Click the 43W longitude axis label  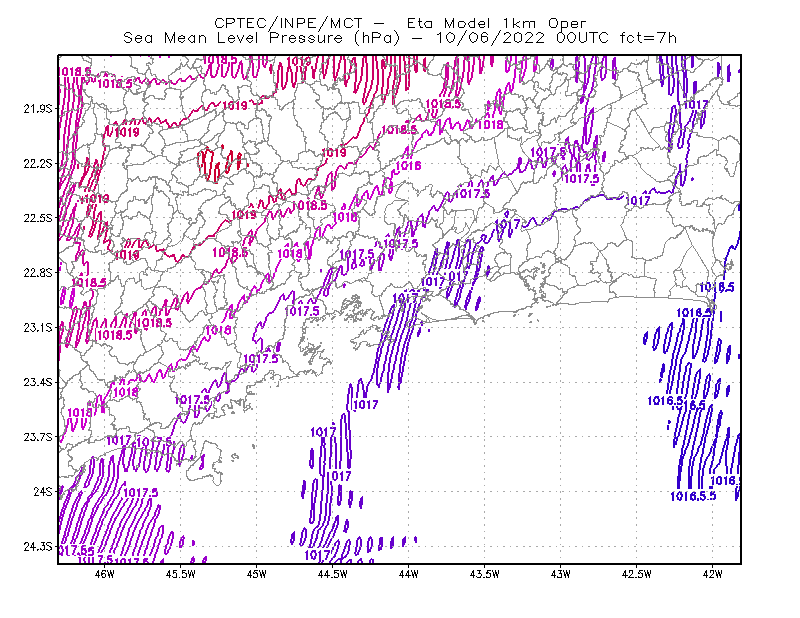560,574
